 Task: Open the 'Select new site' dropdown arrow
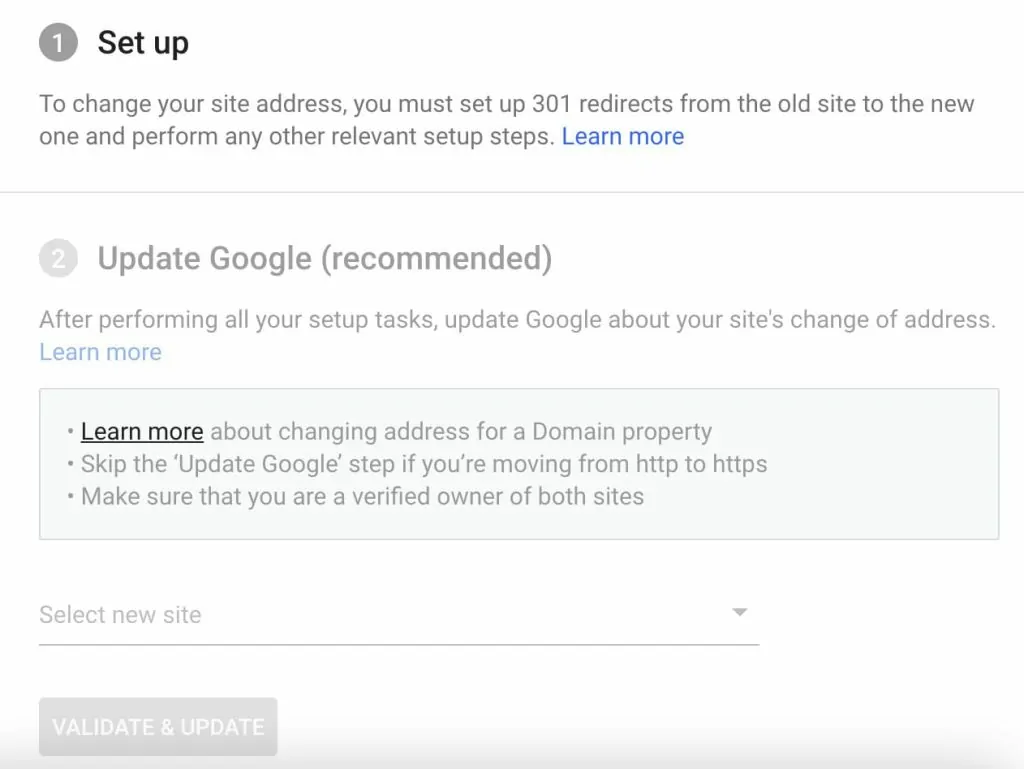coord(739,612)
